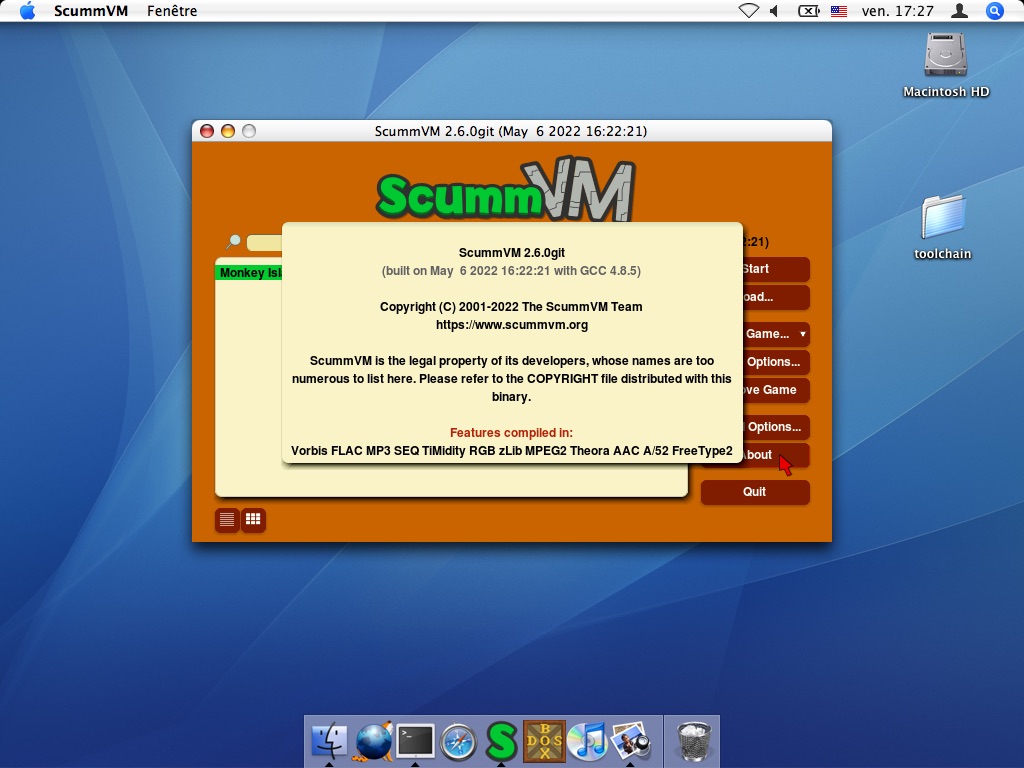
Task: Expand the Add Game dropdown arrow
Action: pos(803,334)
